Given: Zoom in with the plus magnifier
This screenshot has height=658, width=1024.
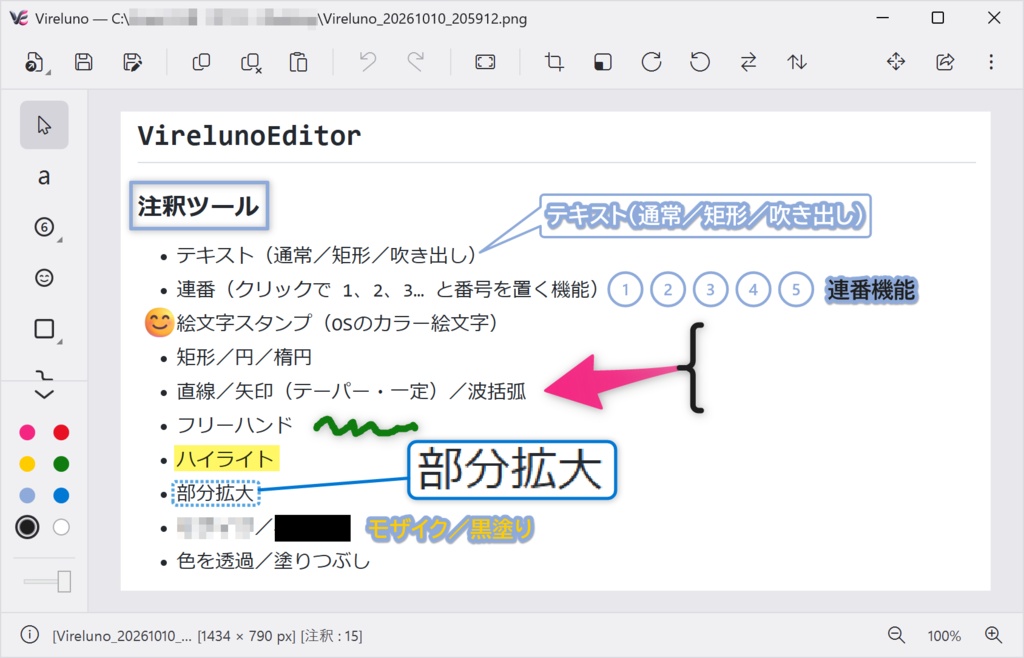Looking at the screenshot, I should point(993,634).
